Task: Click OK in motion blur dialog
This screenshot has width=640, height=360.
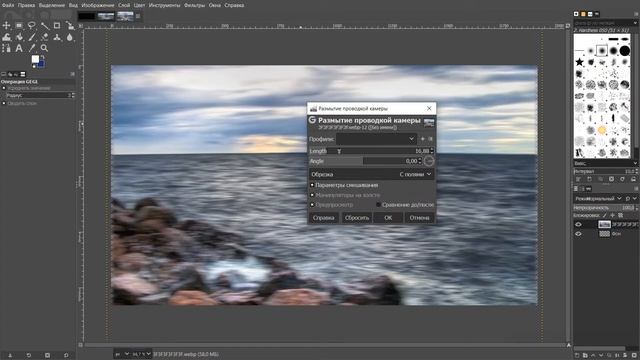Action: pyautogui.click(x=388, y=218)
